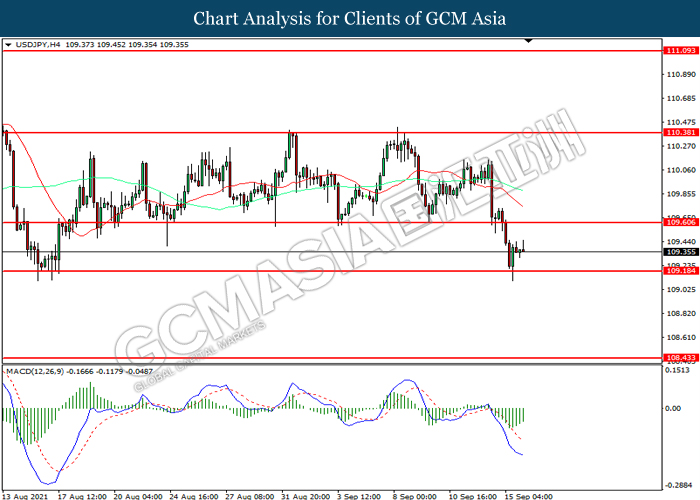Click the 109.855 price axis value
Screen dimensions: 700x500
click(681, 194)
